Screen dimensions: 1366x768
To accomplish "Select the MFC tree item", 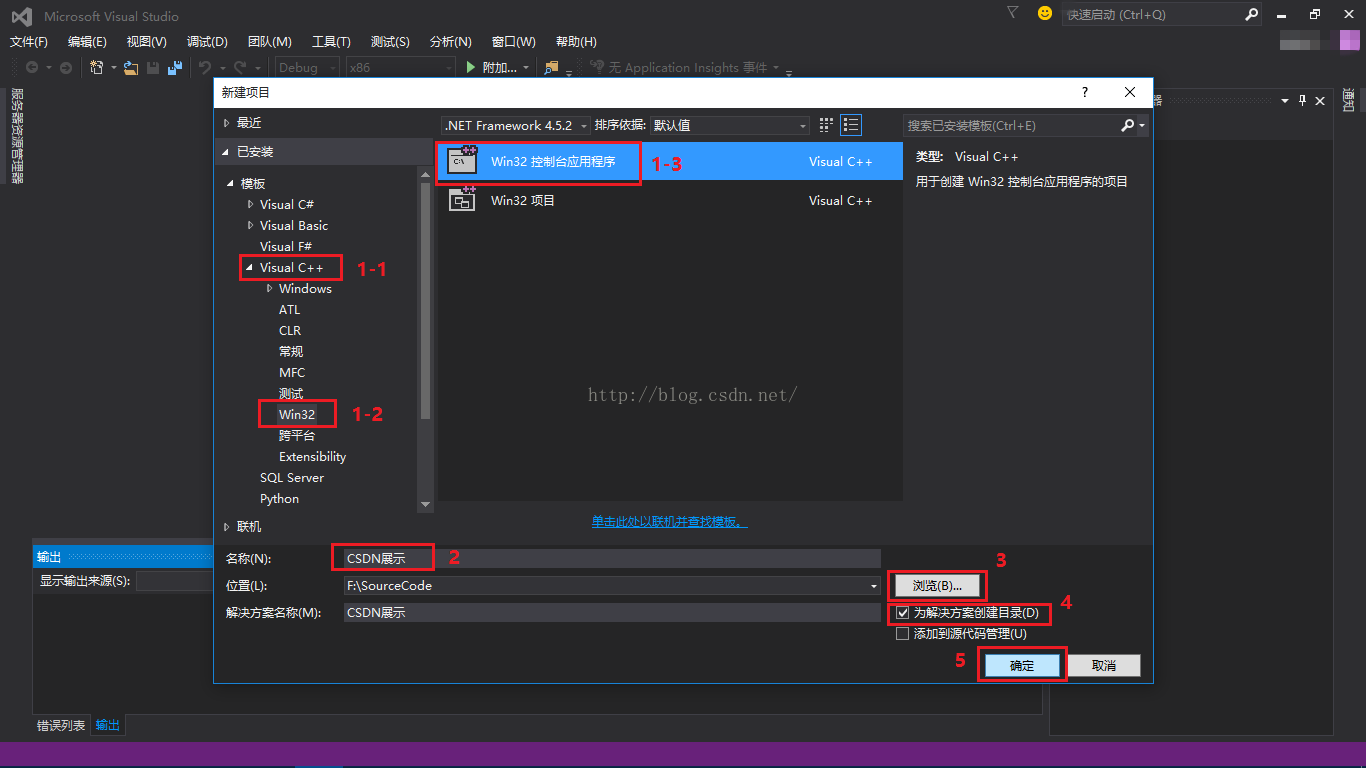I will [x=292, y=372].
